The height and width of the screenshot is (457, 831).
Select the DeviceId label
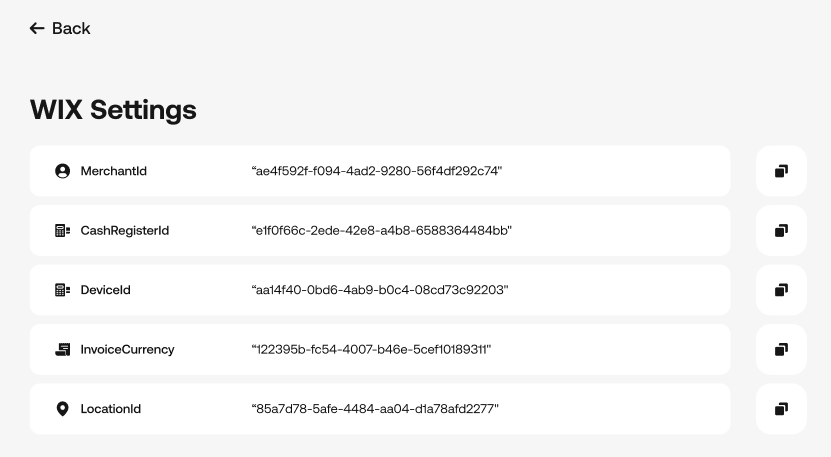105,290
